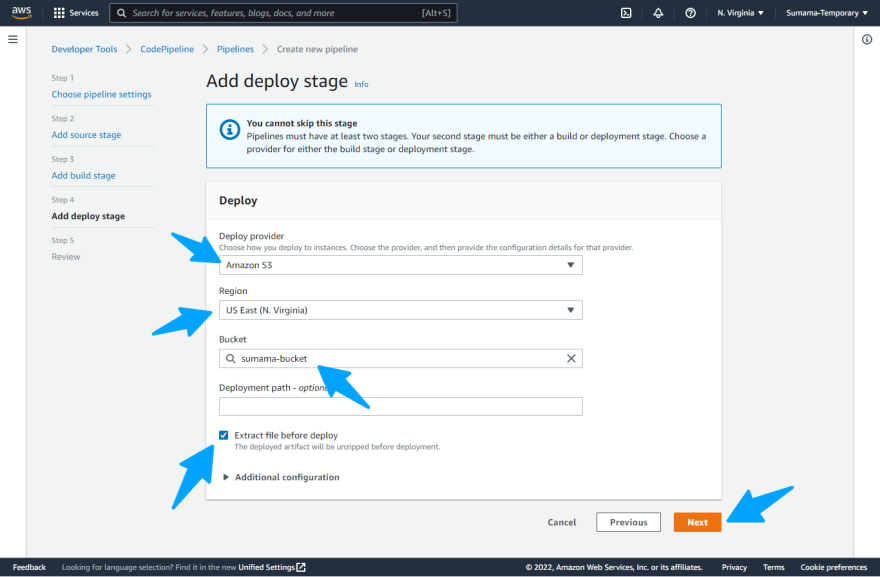Click the Previous button
880x577 pixels.
[x=629, y=522]
